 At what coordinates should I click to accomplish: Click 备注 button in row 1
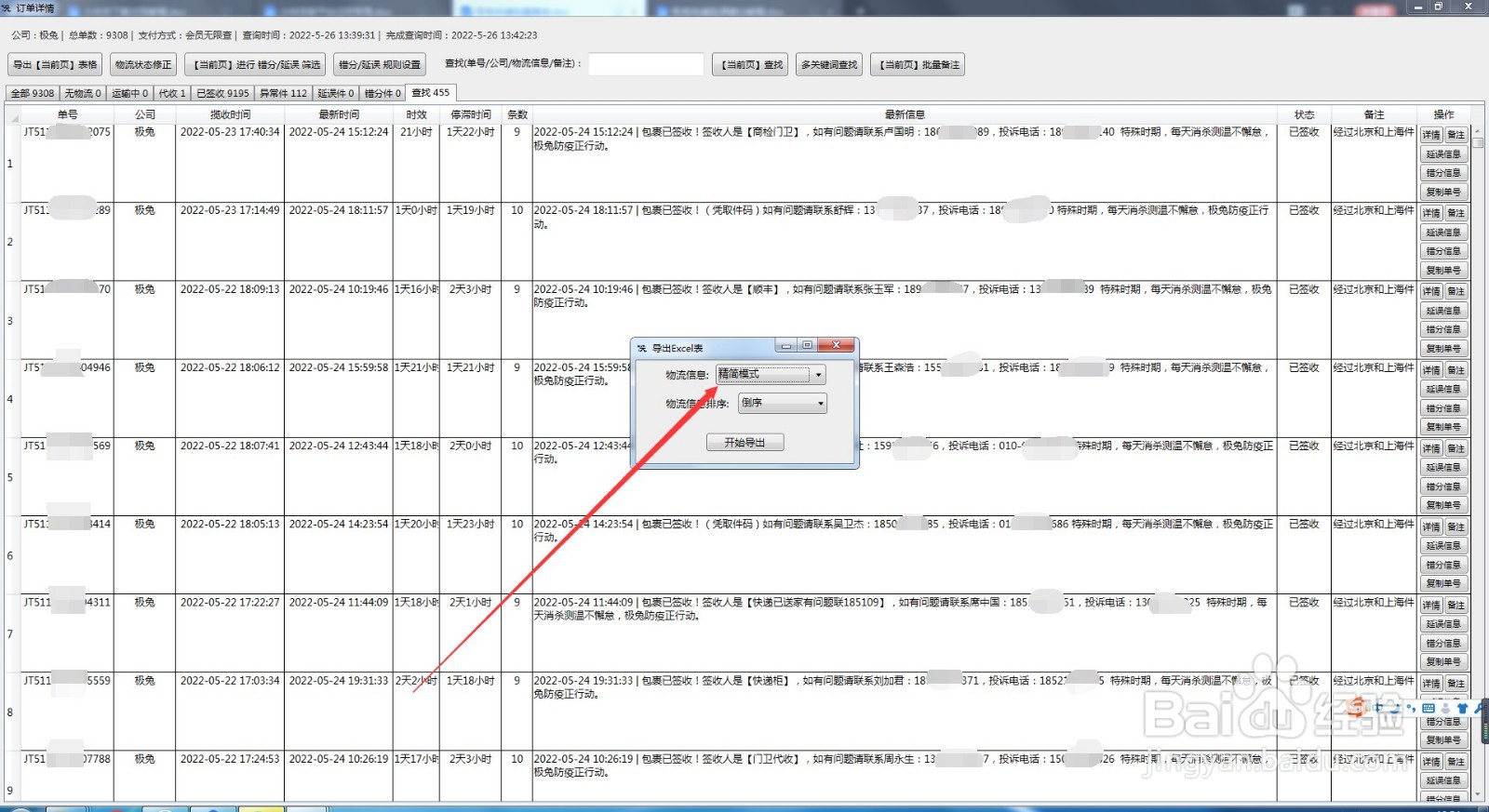[1456, 135]
